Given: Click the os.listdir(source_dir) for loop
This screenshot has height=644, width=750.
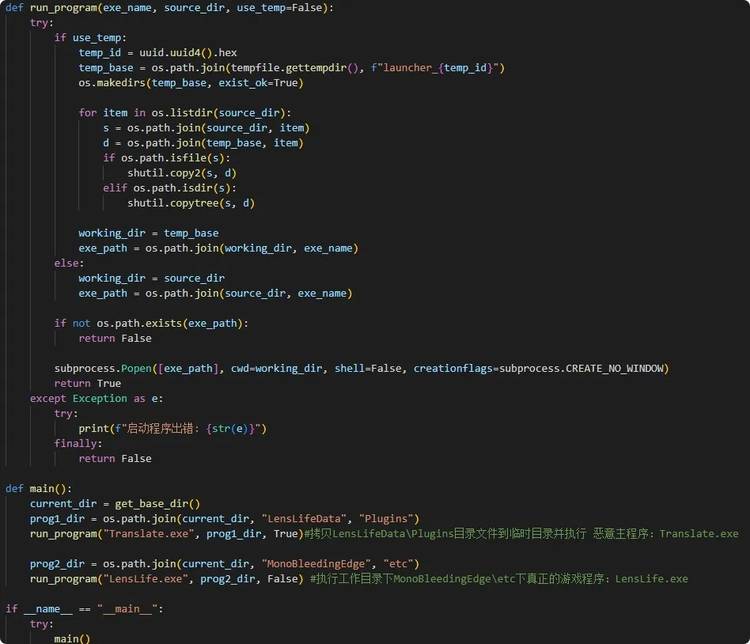Looking at the screenshot, I should pyautogui.click(x=185, y=113).
